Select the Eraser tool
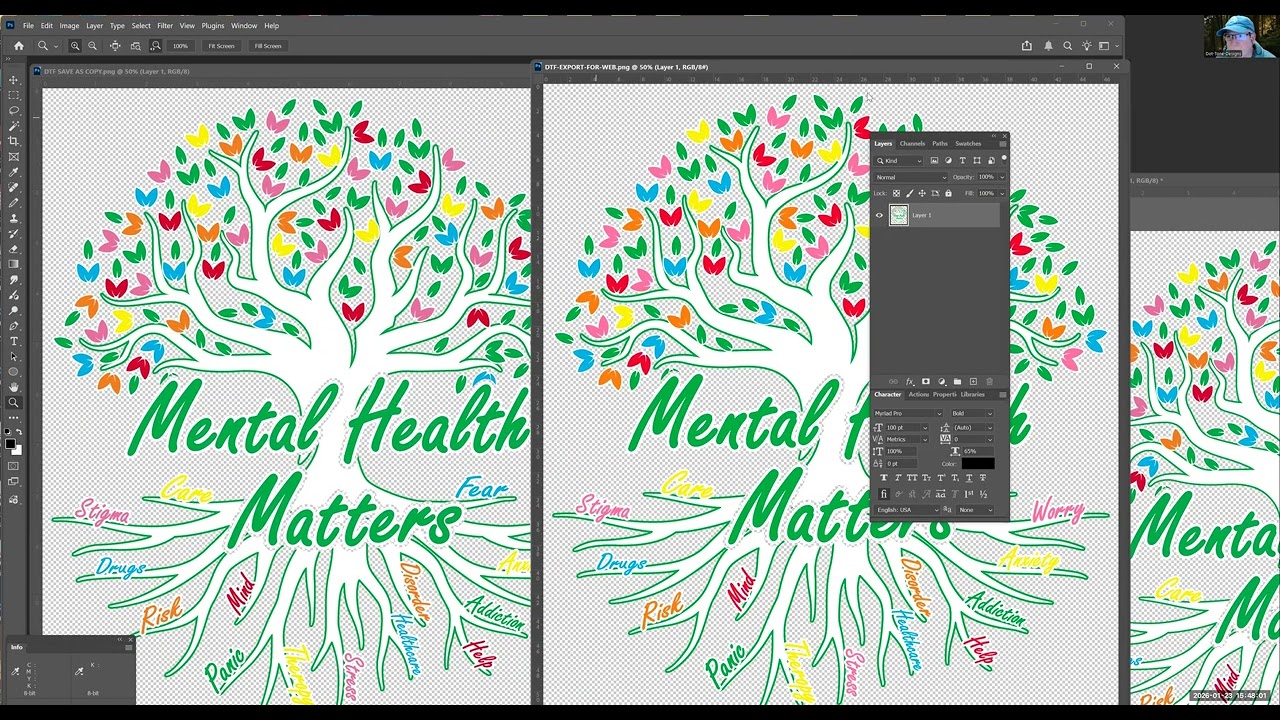1280x720 pixels. click(x=14, y=249)
